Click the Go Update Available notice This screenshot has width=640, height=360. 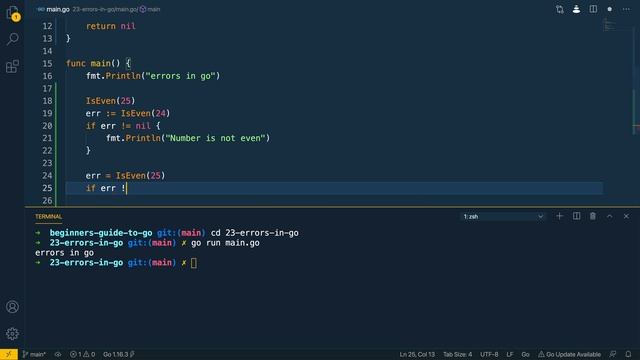(x=569, y=354)
